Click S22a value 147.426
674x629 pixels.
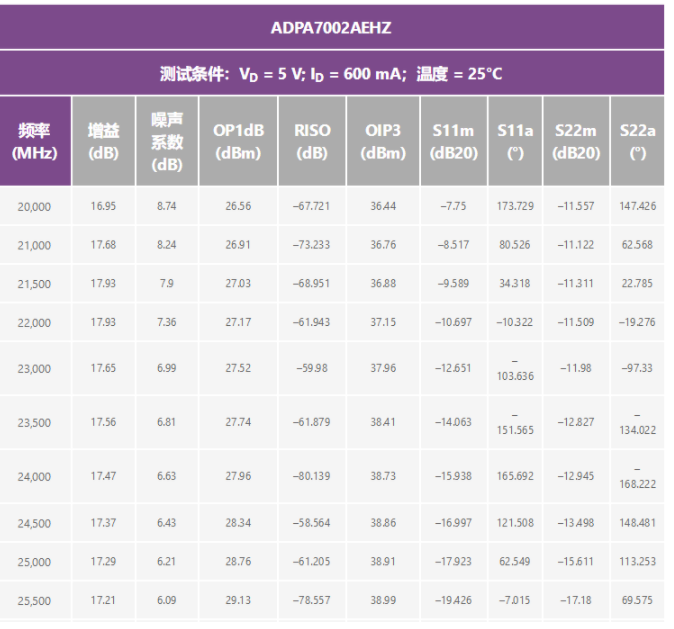pyautogui.click(x=637, y=206)
